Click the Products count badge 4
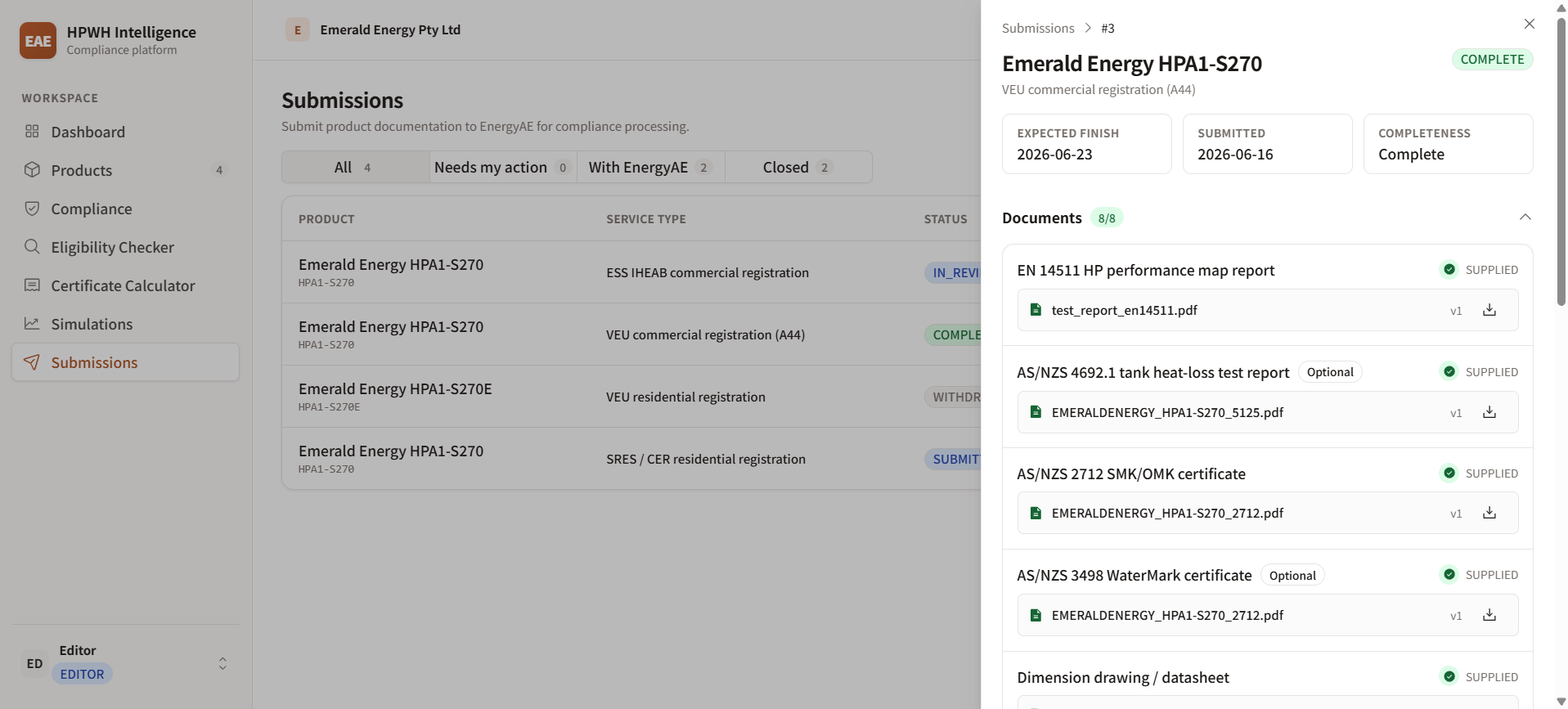Viewport: 1568px width, 709px height. pyautogui.click(x=219, y=170)
